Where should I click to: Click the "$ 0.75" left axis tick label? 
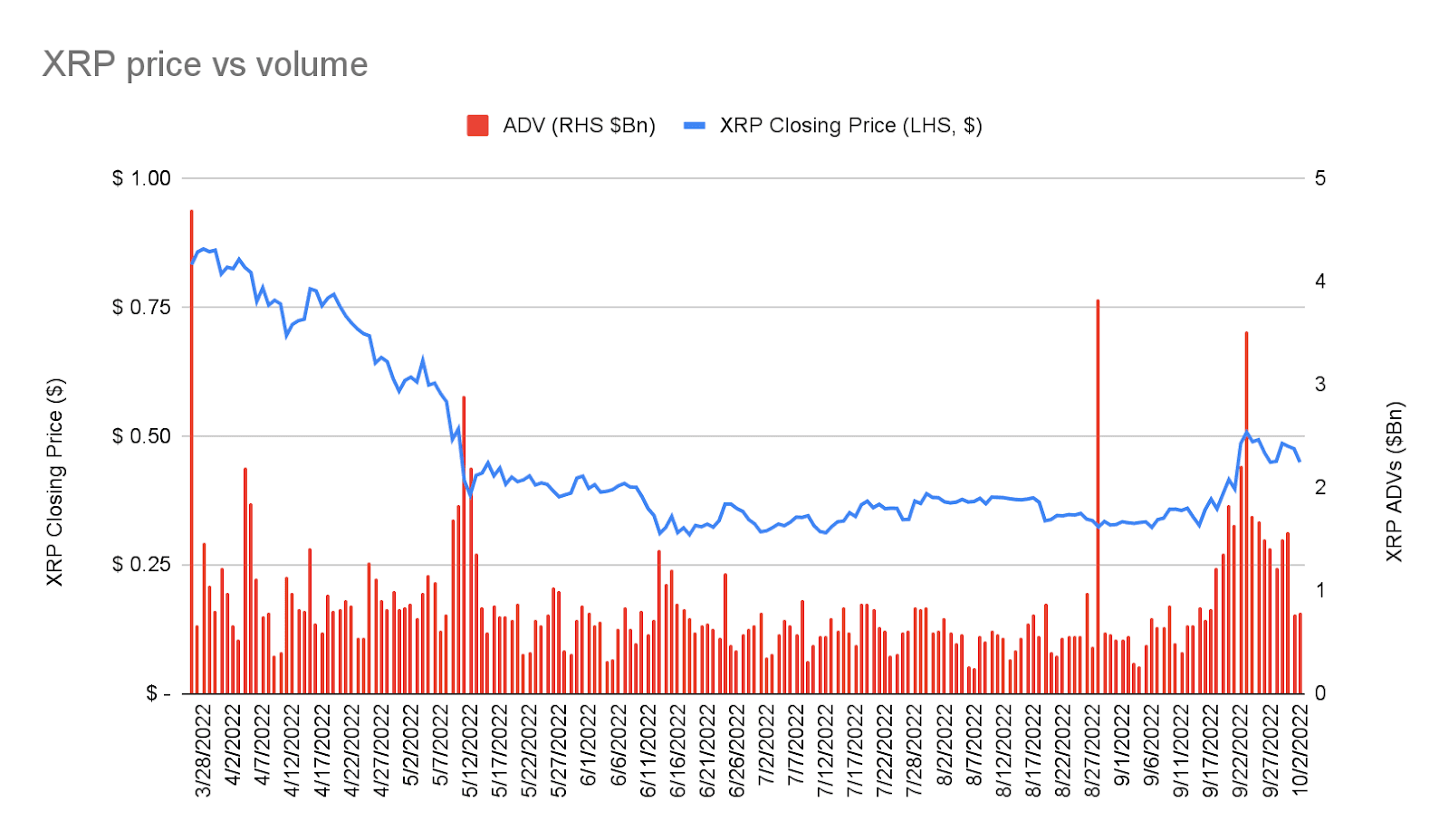point(141,308)
